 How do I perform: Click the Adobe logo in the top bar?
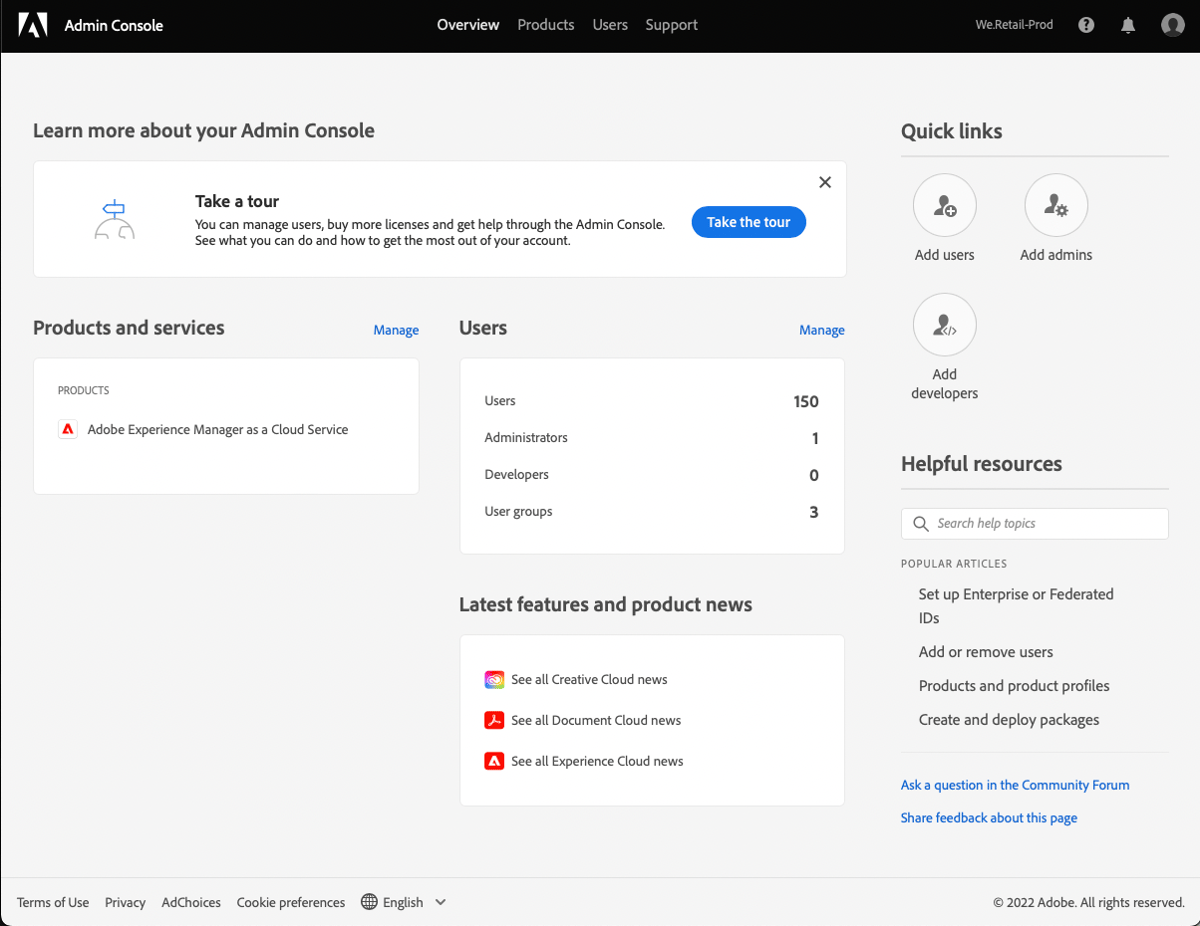coord(33,25)
